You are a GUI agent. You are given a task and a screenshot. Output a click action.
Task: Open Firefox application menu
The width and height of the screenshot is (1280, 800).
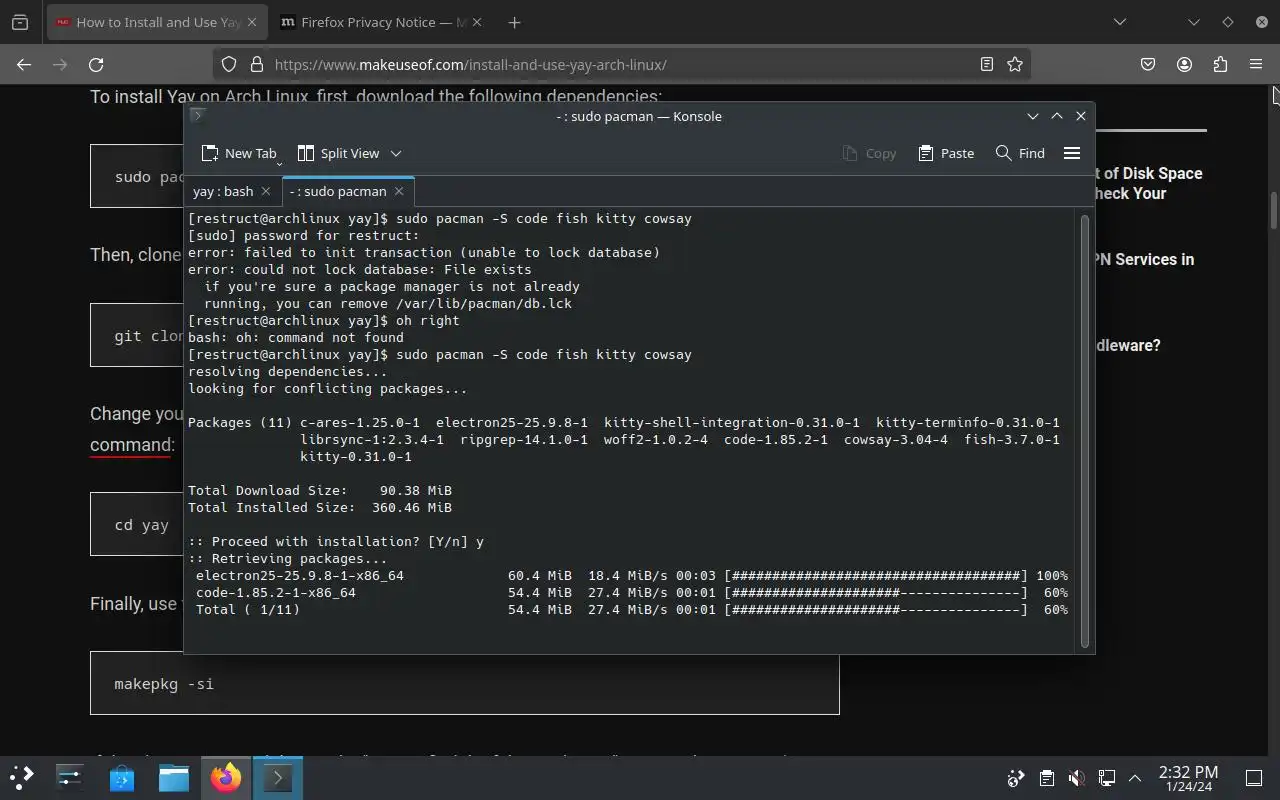pos(1256,64)
